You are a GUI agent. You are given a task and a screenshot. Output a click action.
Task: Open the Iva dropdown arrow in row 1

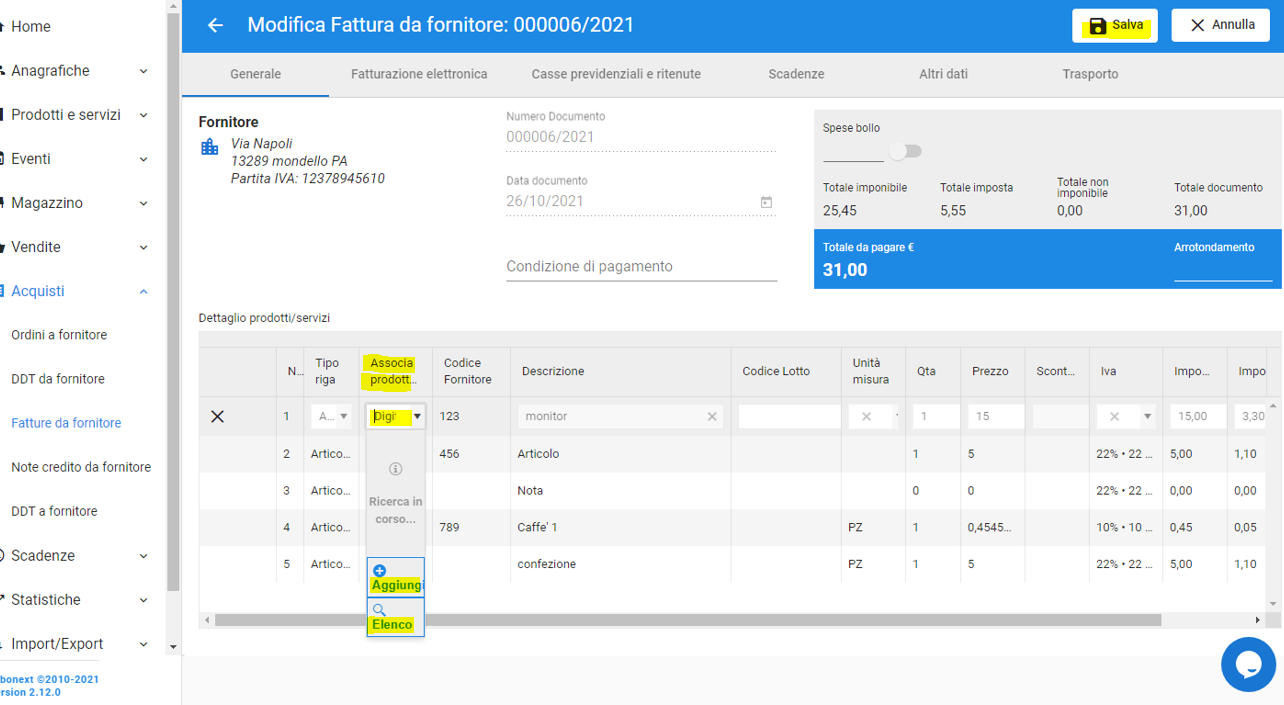tap(1148, 416)
